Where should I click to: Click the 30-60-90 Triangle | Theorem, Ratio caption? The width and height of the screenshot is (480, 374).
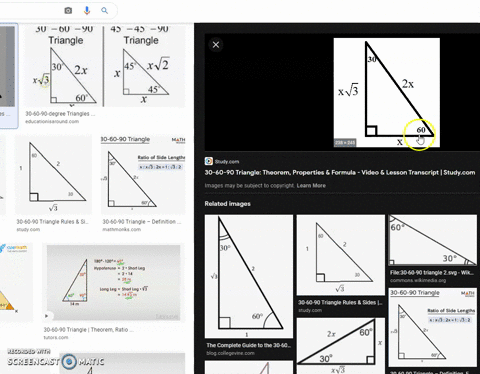(x=89, y=330)
